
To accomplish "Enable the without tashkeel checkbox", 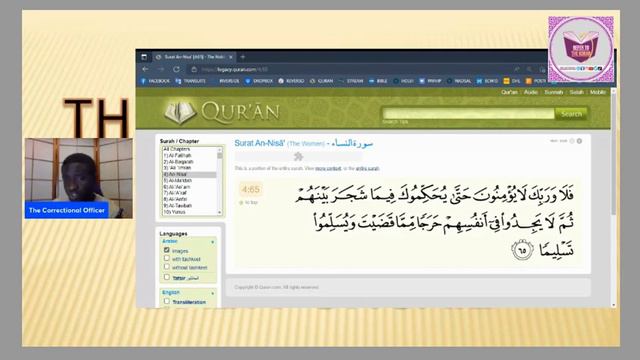I will coord(167,267).
